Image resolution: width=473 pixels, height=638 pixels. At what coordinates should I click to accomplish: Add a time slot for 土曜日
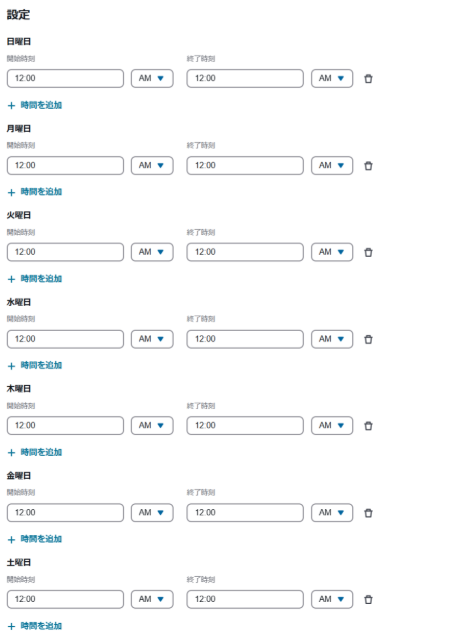(35, 626)
